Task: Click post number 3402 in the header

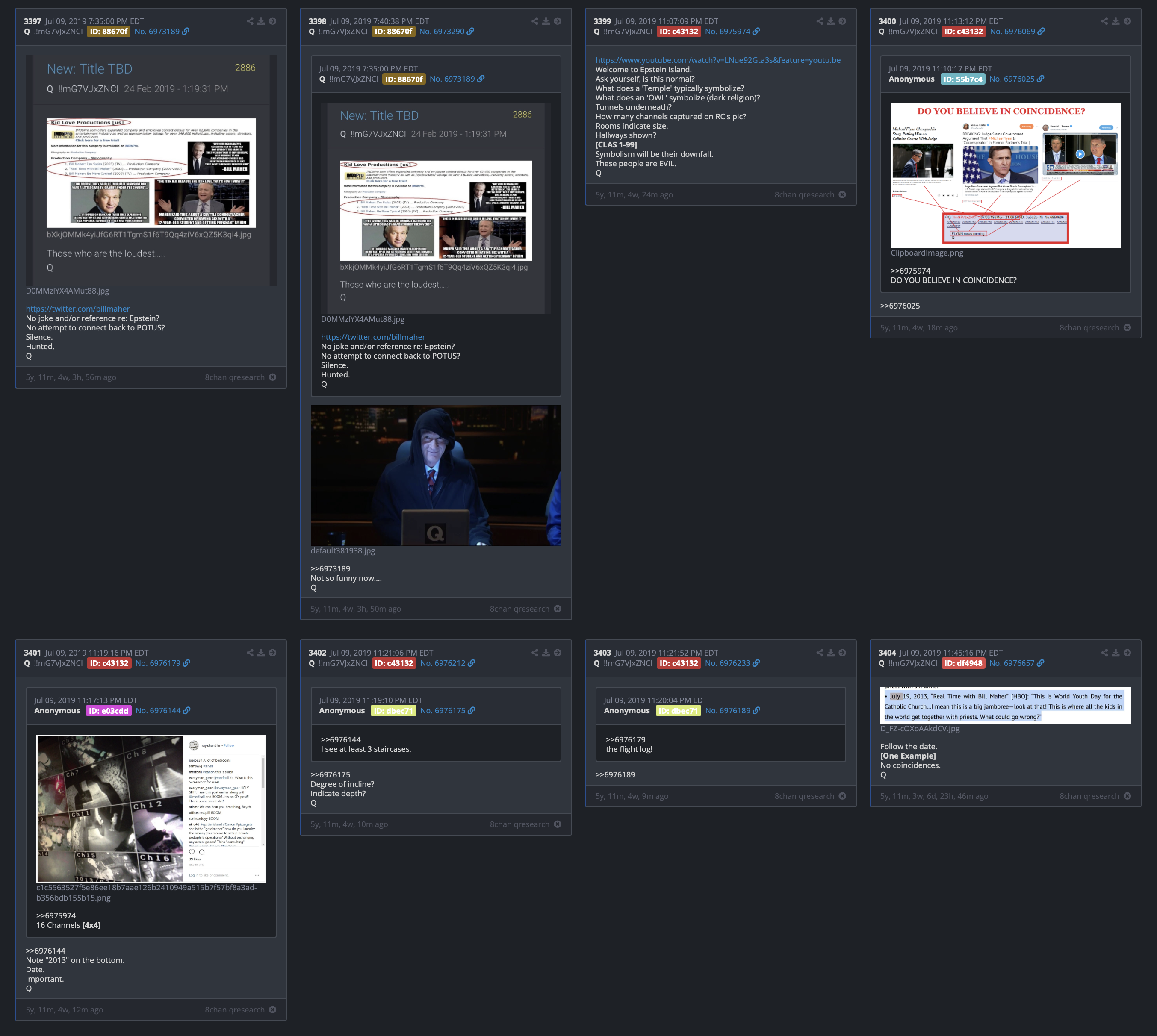Action: click(x=317, y=653)
